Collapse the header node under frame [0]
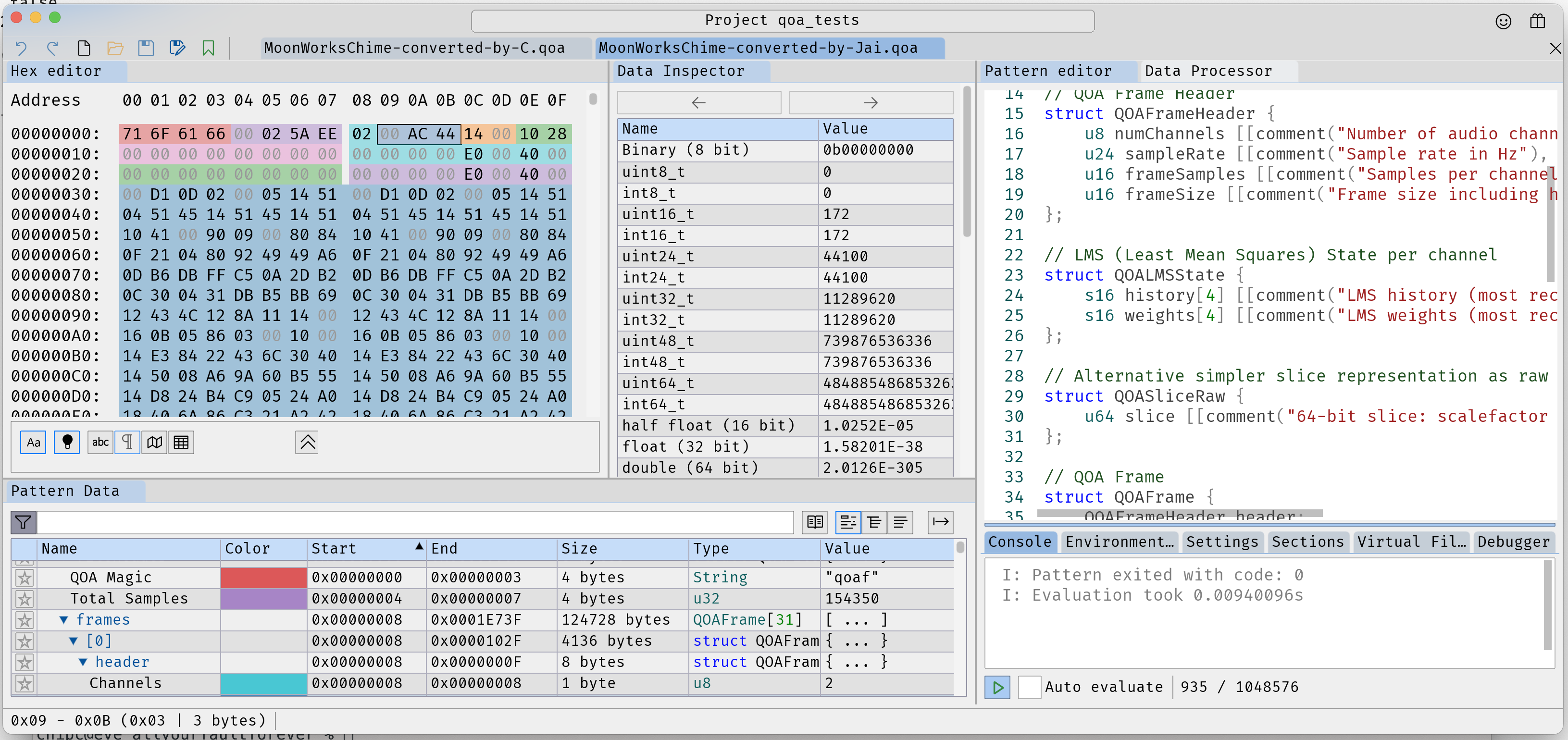 click(x=83, y=662)
